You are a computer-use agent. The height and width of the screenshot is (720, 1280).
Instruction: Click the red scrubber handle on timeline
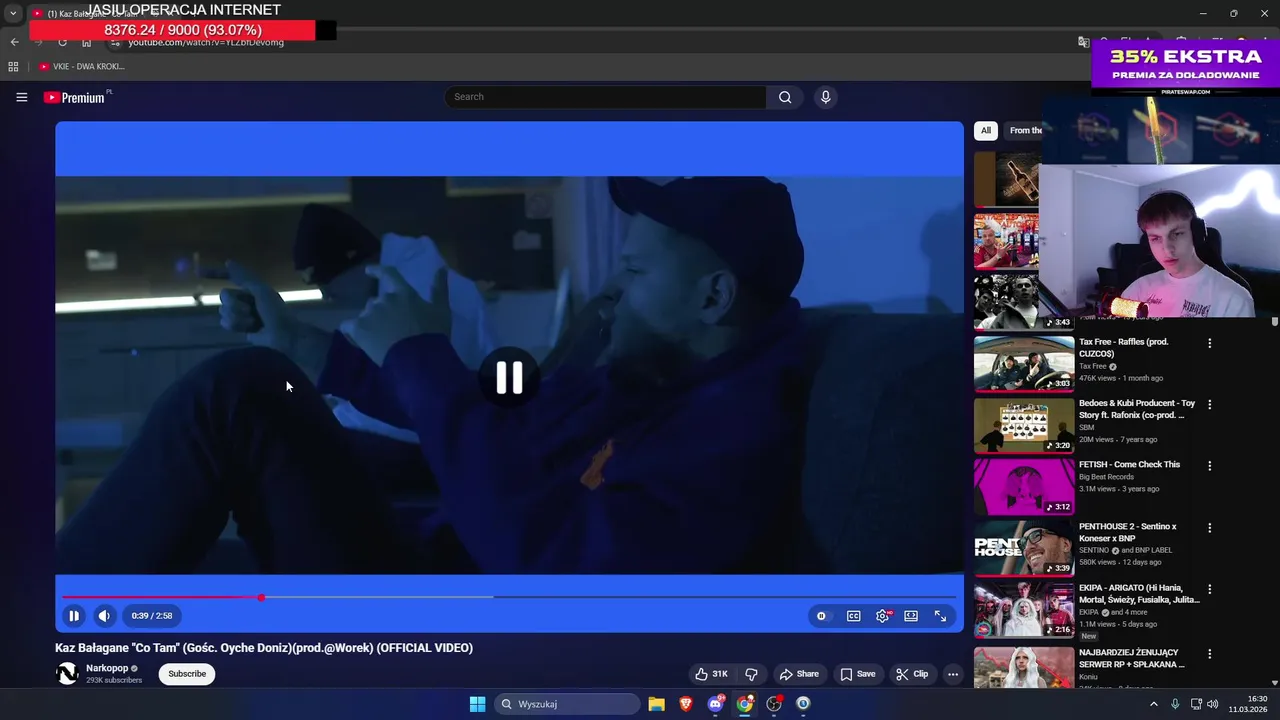click(261, 597)
